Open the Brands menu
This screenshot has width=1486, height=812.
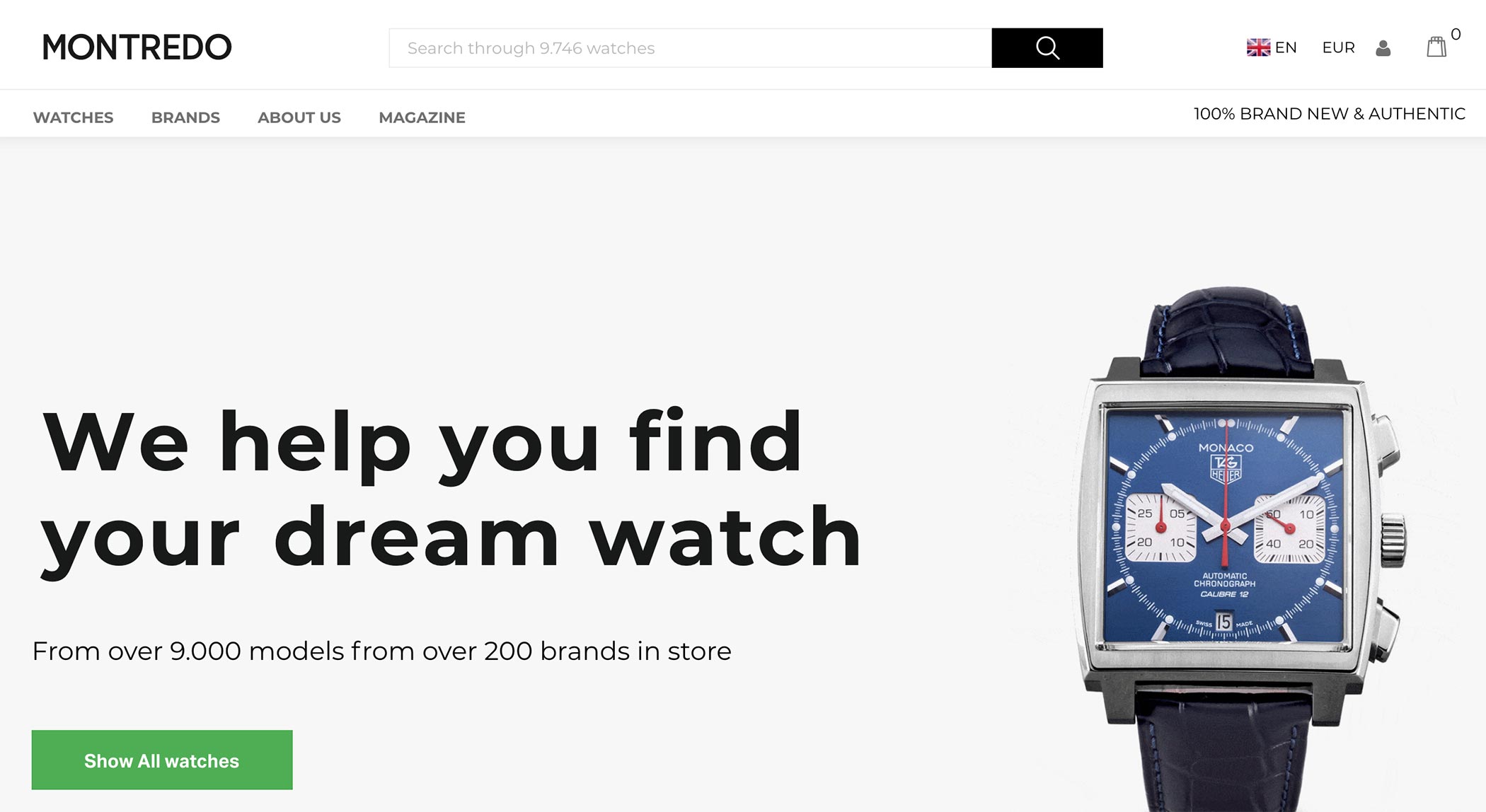(185, 117)
